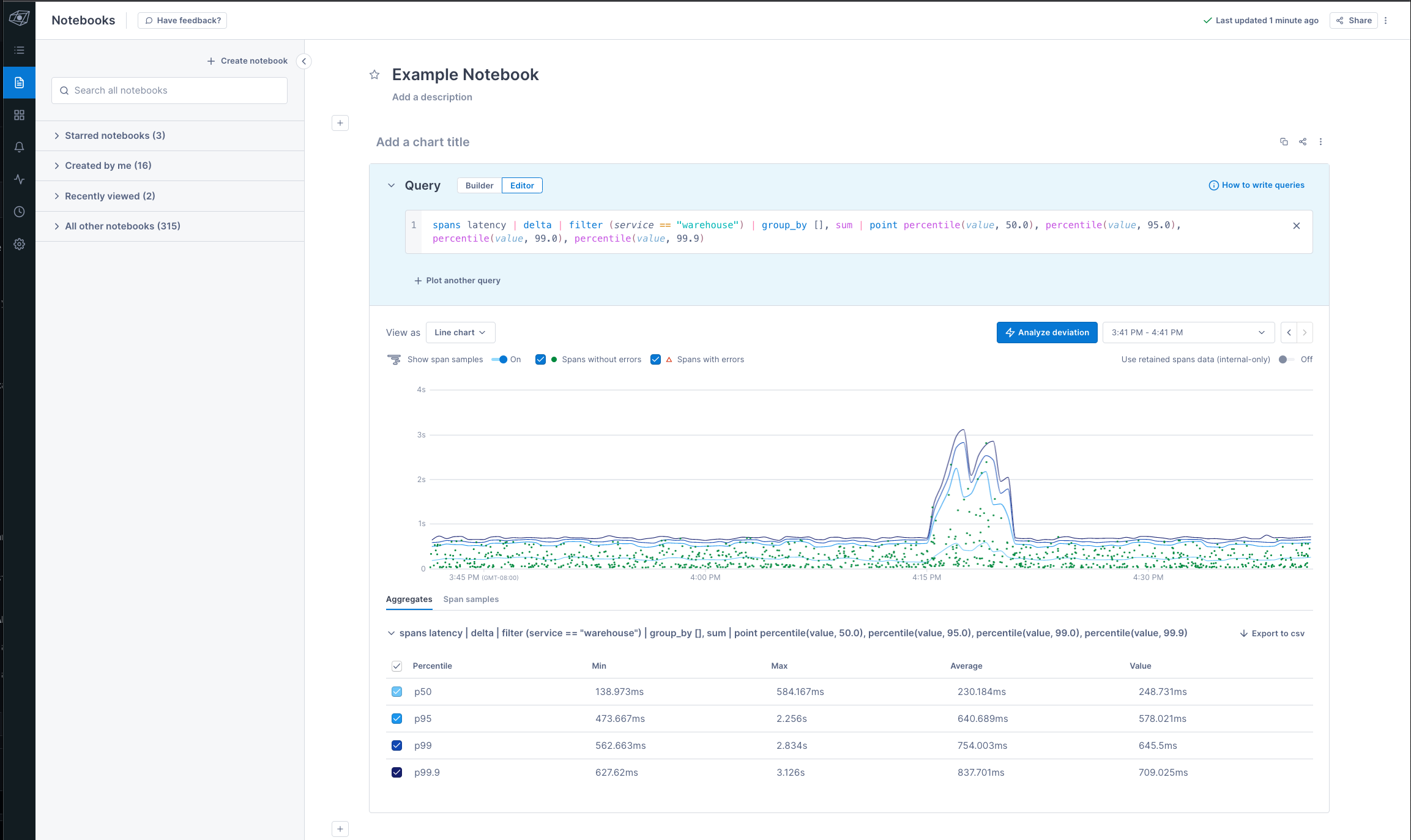
Task: Open the settings gear in sidebar
Action: tap(19, 244)
